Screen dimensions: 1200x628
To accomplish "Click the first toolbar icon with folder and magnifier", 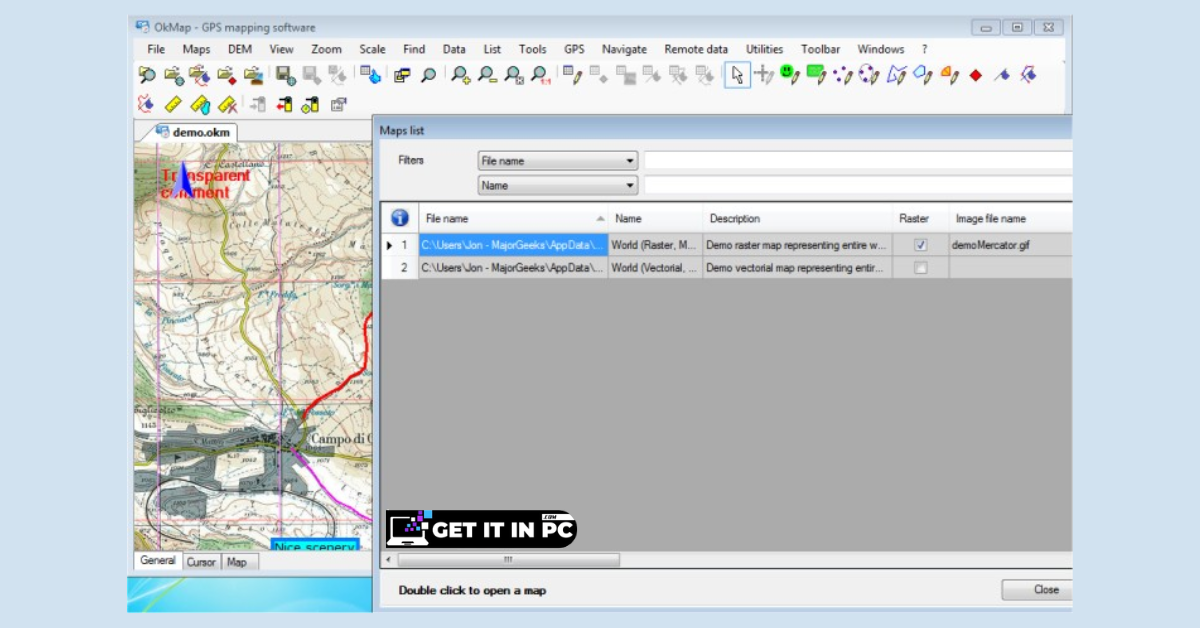I will click(147, 74).
